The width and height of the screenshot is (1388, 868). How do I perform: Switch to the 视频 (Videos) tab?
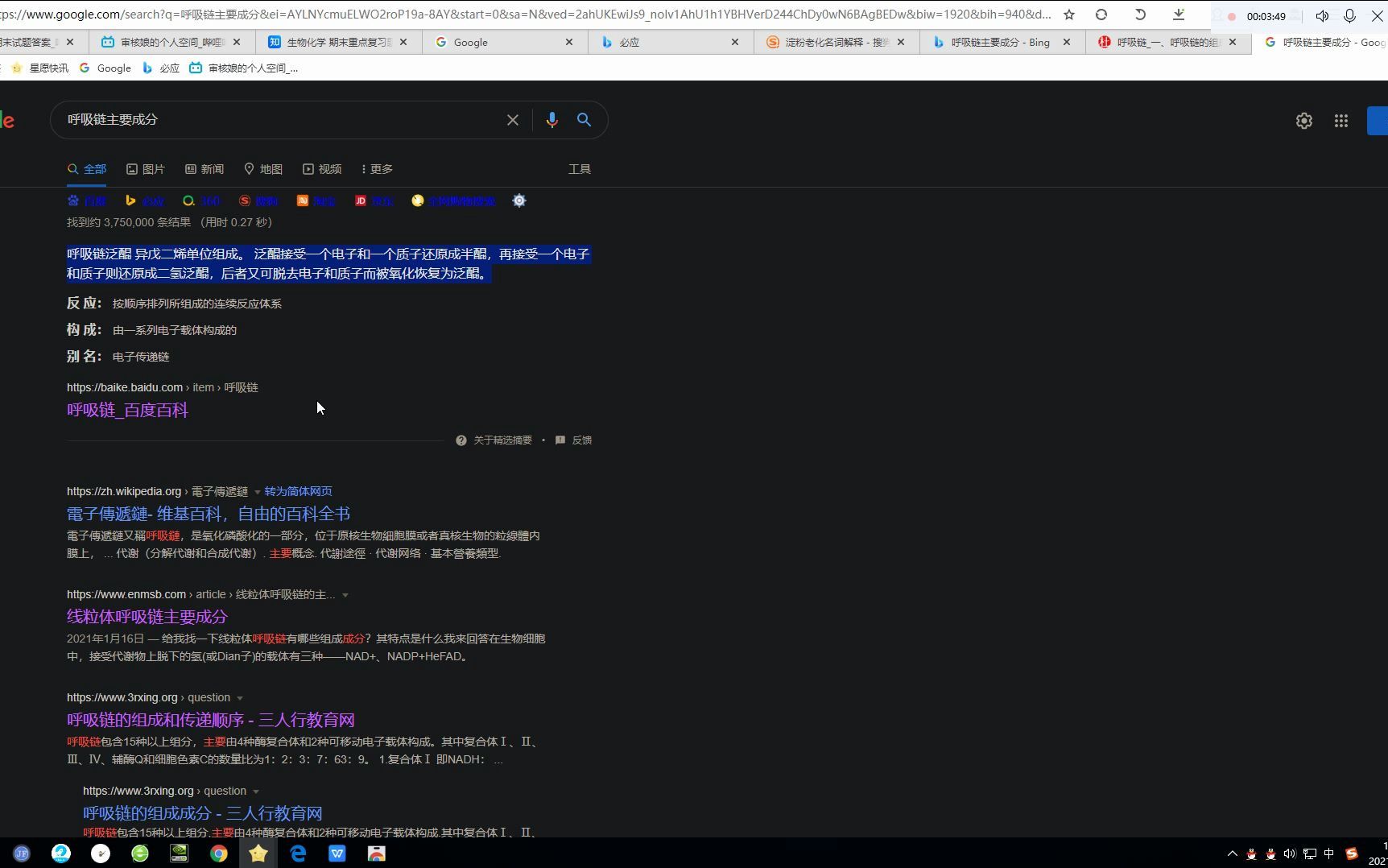click(322, 169)
